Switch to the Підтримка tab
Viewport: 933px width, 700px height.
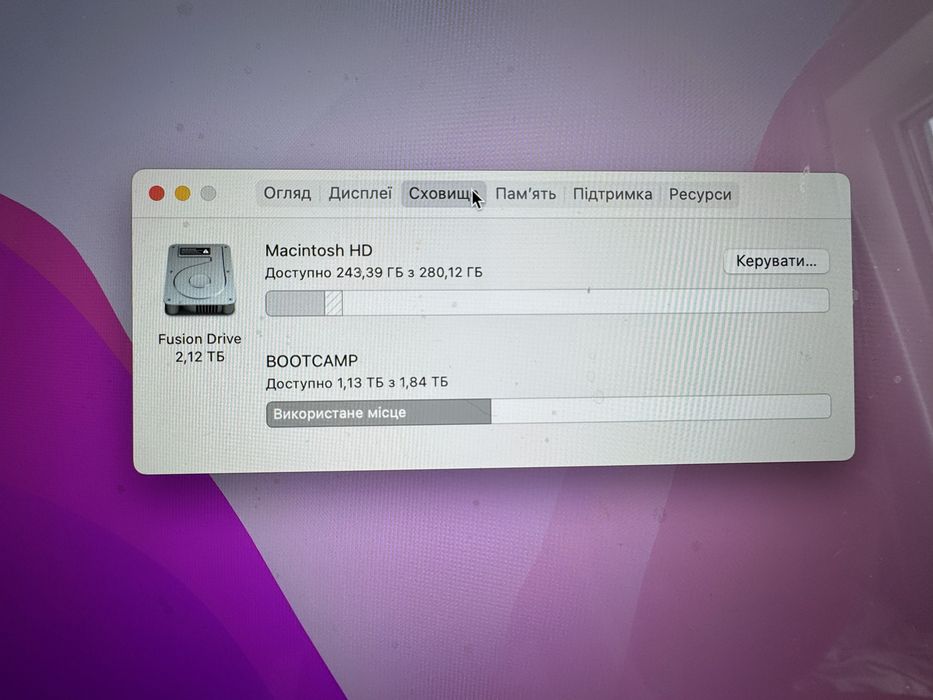tap(612, 194)
